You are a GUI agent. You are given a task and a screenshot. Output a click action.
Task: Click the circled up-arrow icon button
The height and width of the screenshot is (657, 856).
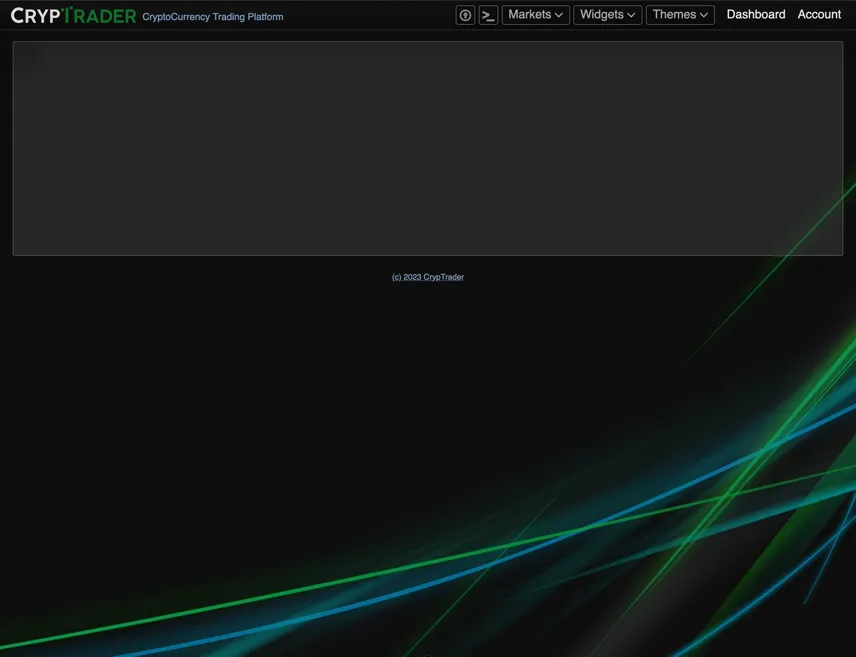point(465,15)
